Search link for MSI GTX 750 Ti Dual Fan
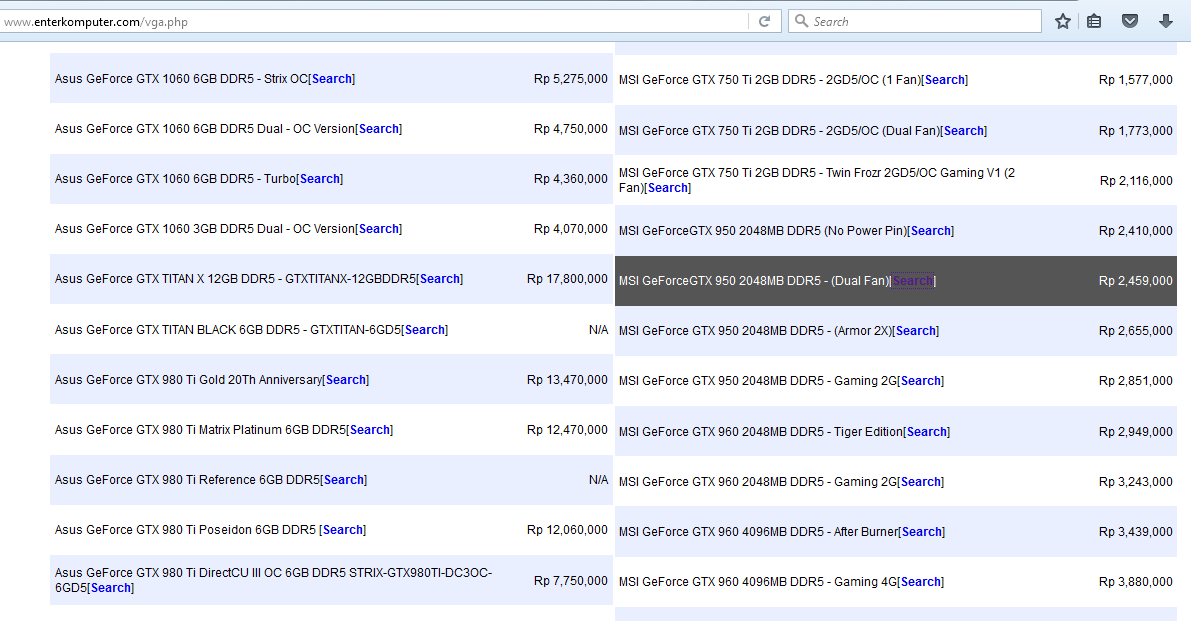 964,131
